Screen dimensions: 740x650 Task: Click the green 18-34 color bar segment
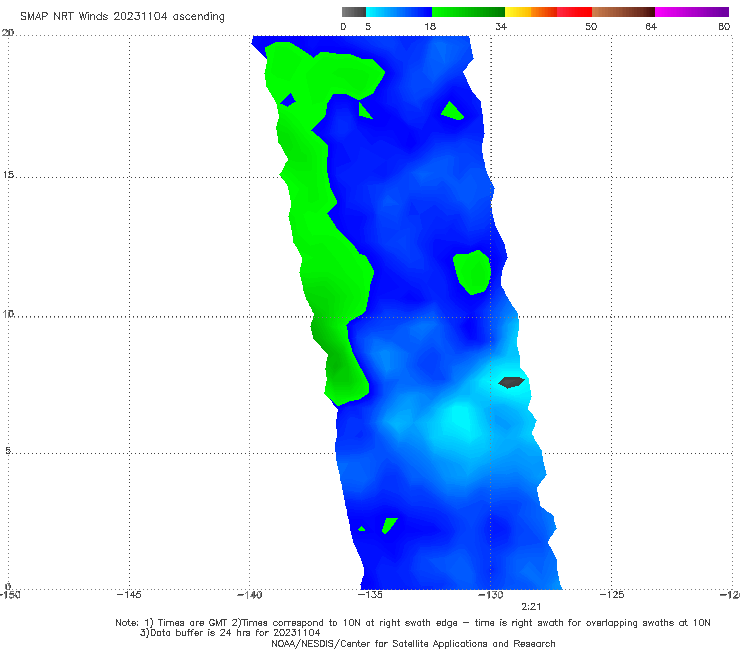[x=468, y=12]
